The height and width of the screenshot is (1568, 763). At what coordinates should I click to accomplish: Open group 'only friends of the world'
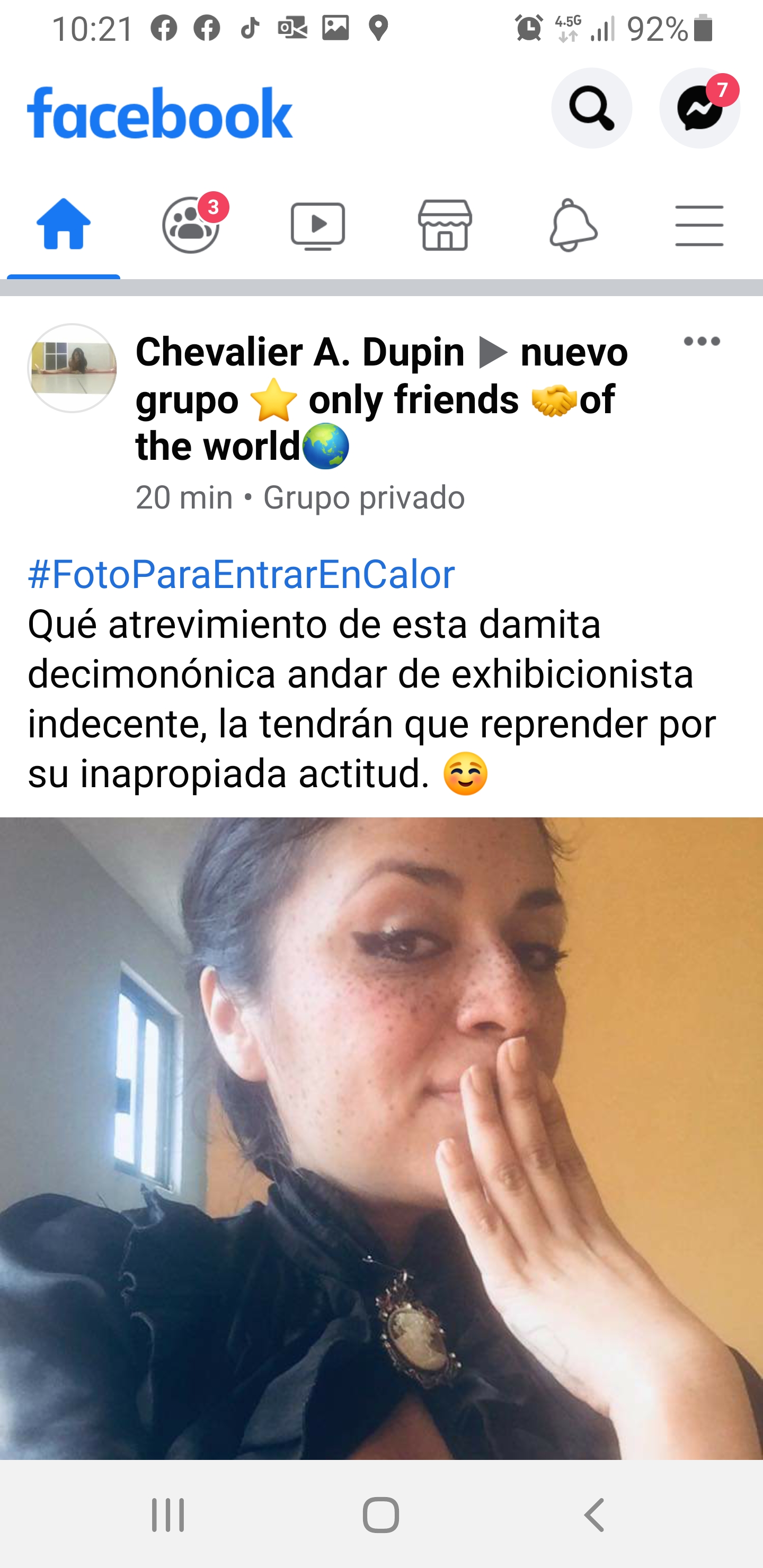[382, 399]
